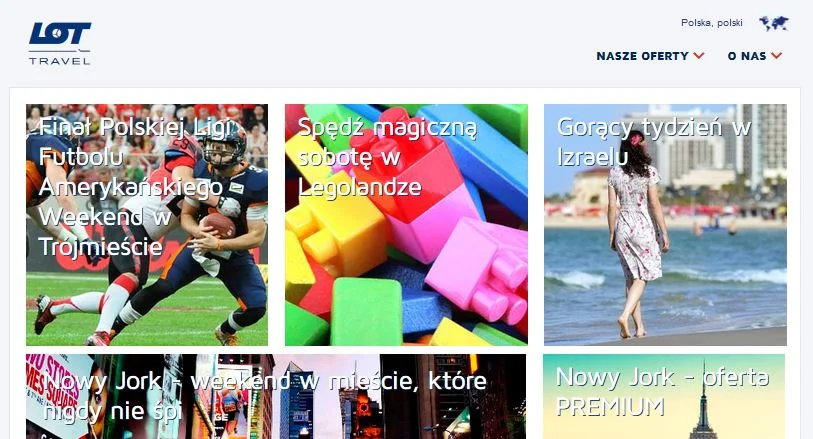
Task: Open 'Nowy Jork - oferta PREMIUM' title
Action: [x=662, y=391]
